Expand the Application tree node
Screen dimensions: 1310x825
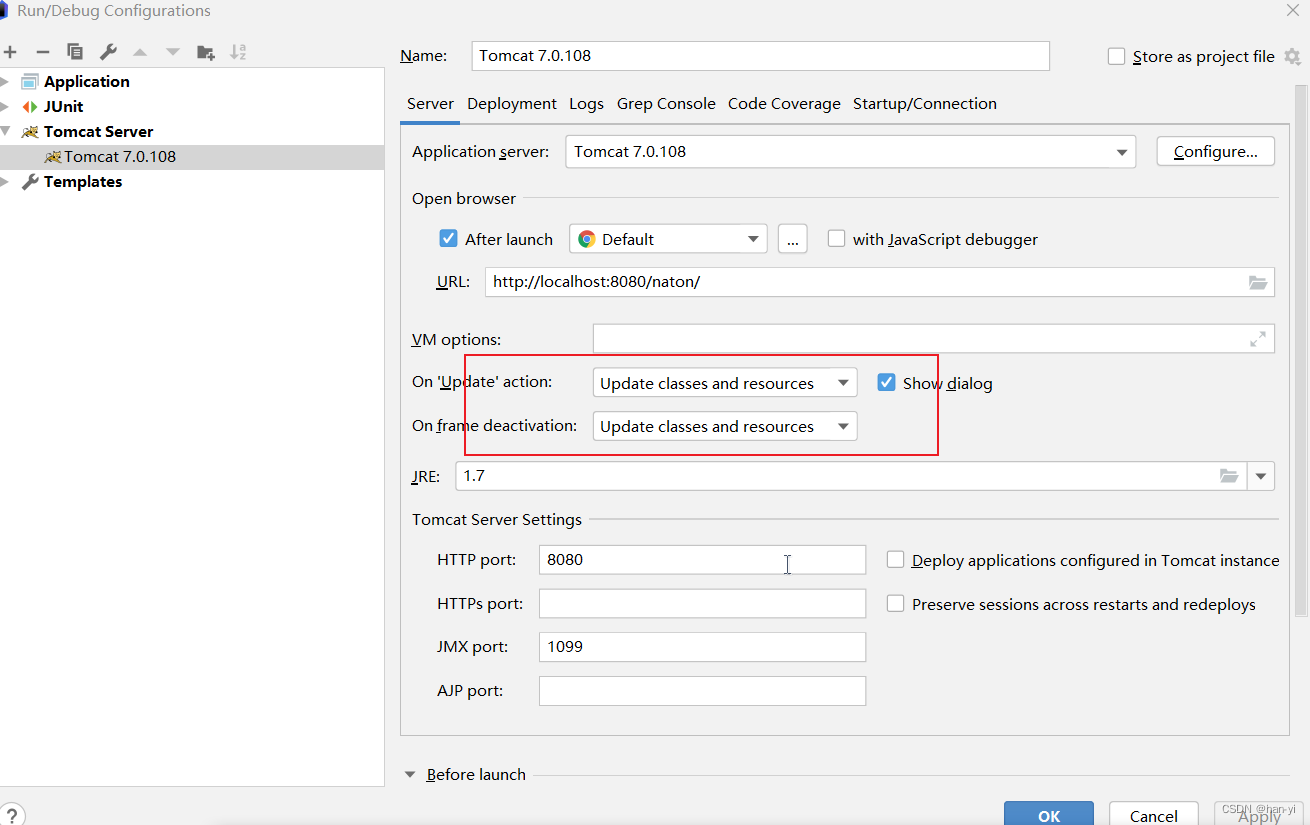point(5,81)
